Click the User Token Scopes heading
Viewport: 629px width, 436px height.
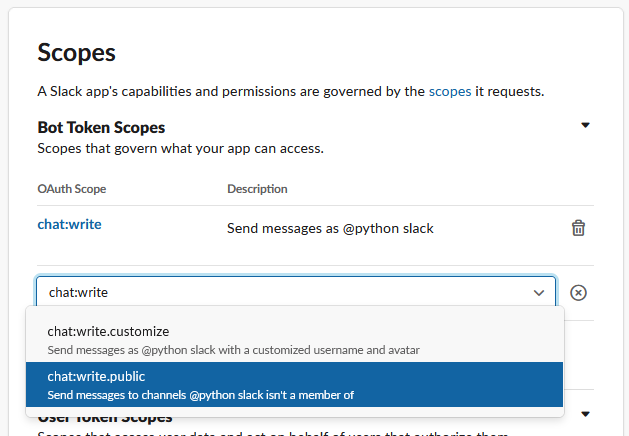105,418
